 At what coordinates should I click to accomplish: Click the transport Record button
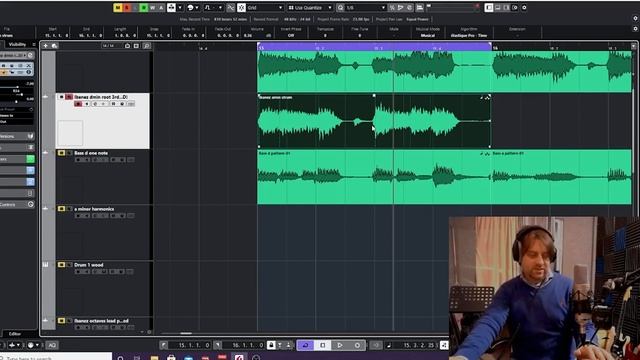click(357, 345)
